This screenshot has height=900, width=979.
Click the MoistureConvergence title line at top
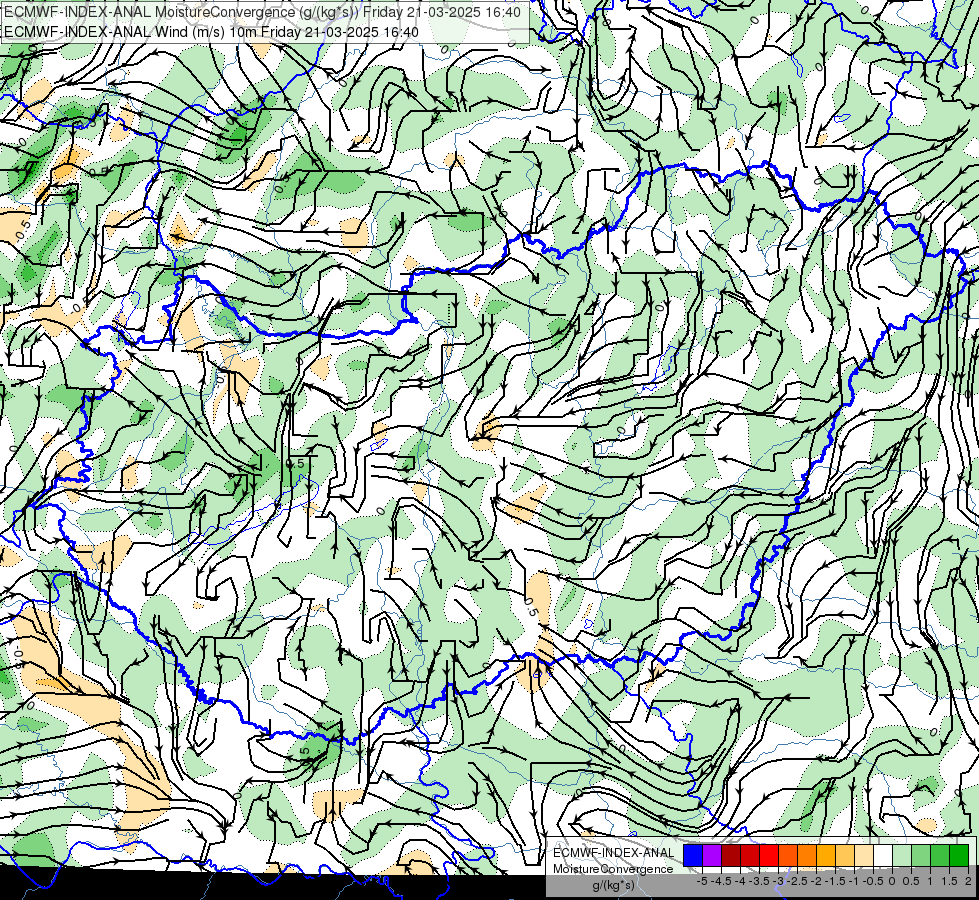[x=262, y=12]
